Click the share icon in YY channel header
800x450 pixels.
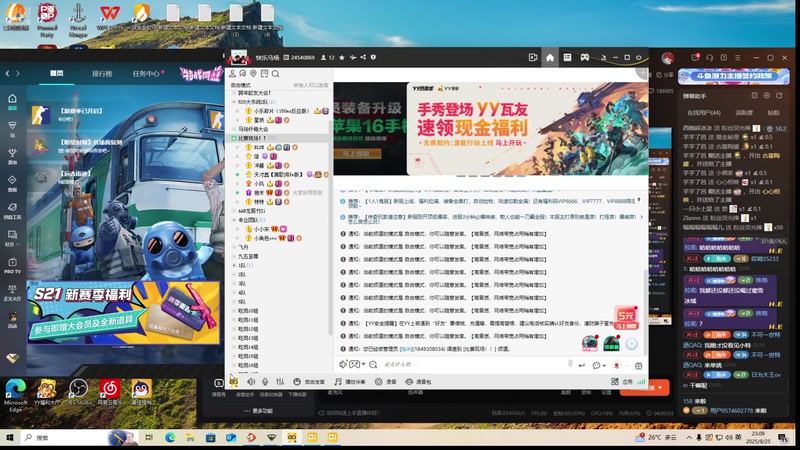click(x=363, y=58)
